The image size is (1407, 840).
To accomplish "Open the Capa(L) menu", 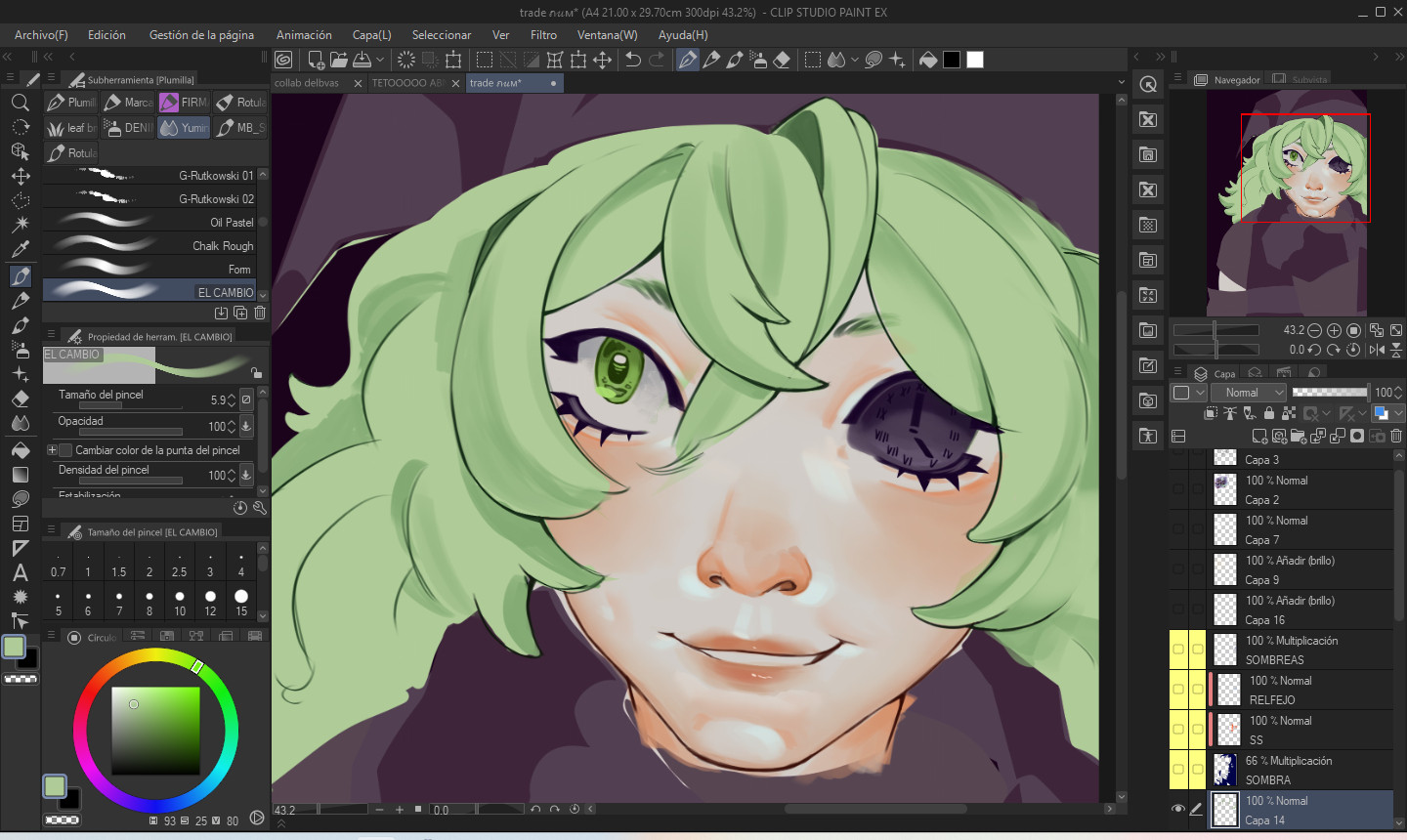I will (x=371, y=35).
